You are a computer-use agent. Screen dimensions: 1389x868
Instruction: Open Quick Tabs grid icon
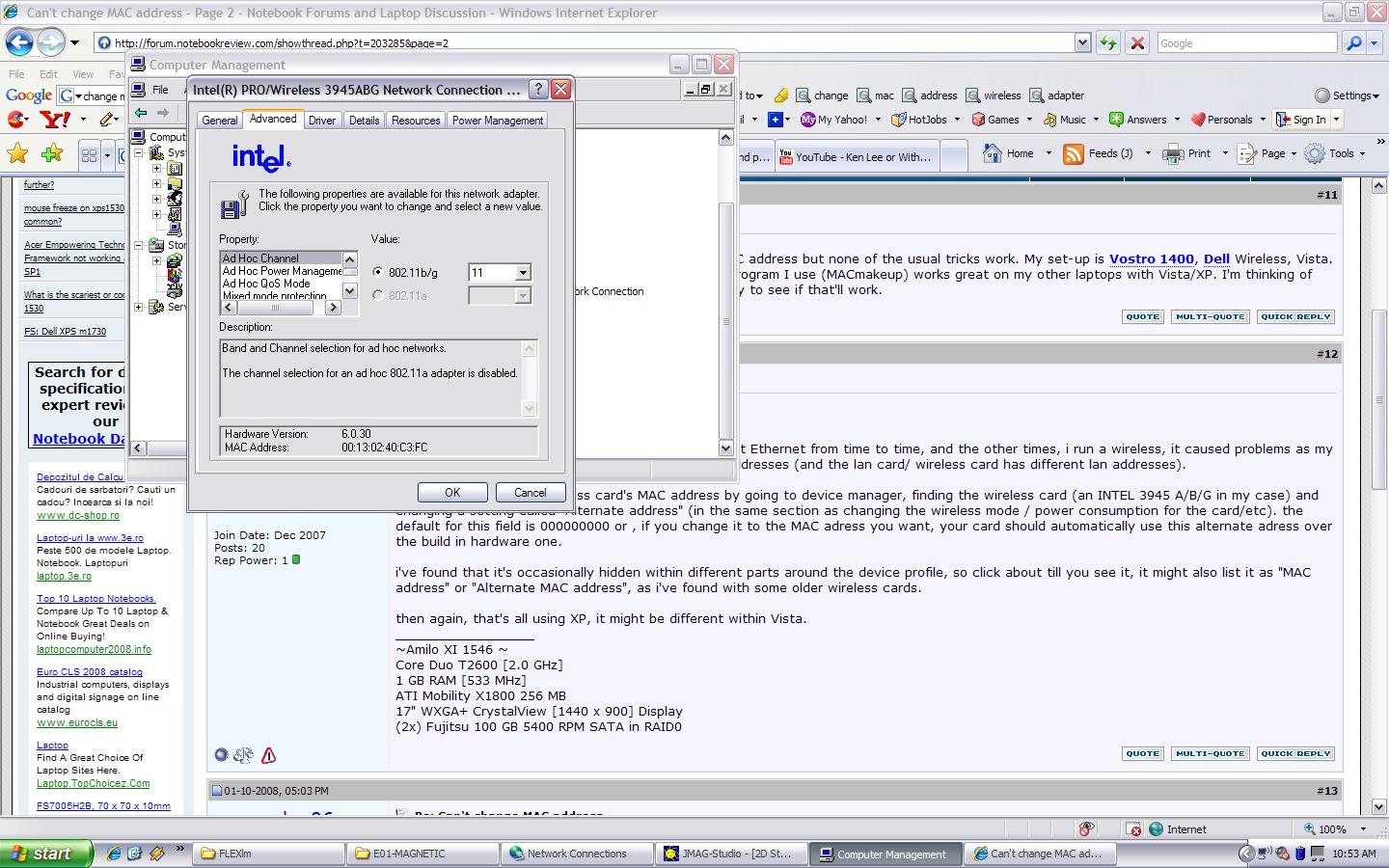89,154
